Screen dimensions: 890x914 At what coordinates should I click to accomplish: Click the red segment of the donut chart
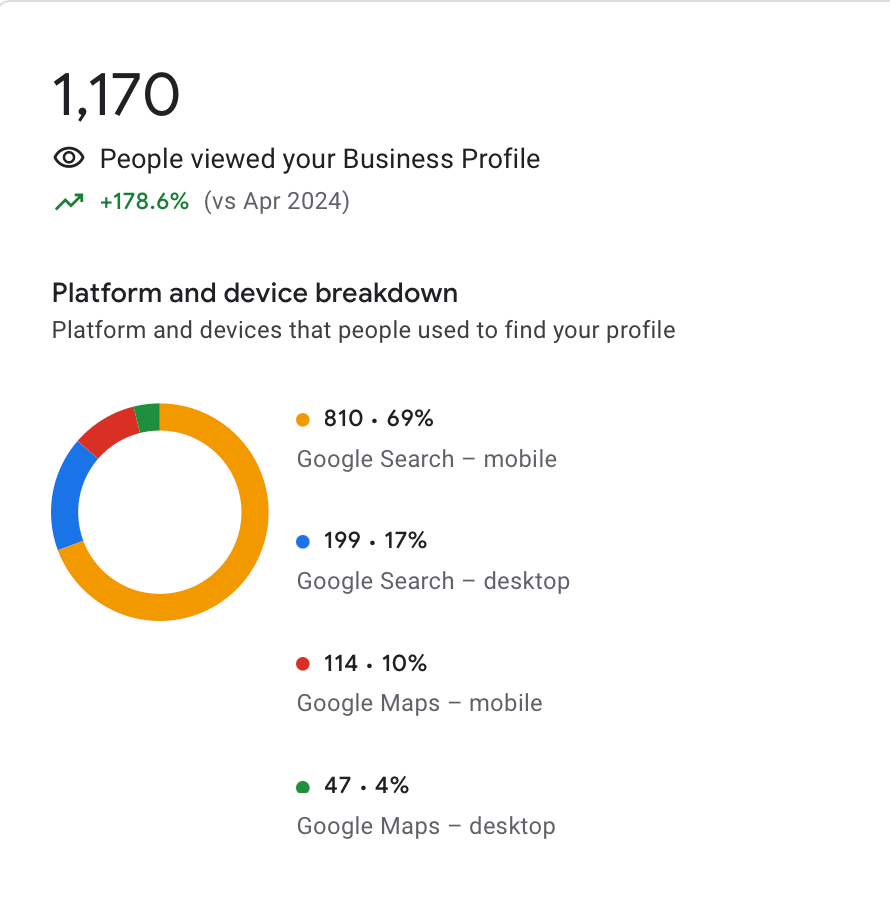click(108, 431)
